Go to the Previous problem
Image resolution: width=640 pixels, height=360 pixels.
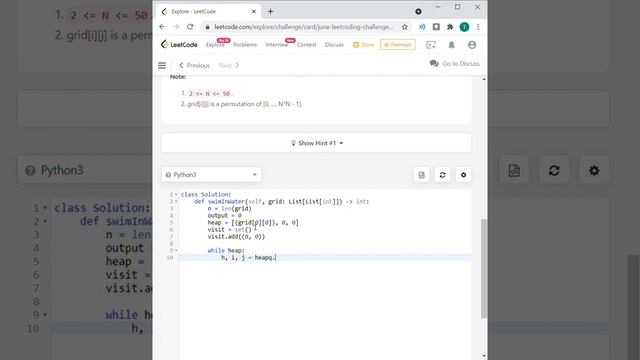(194, 65)
